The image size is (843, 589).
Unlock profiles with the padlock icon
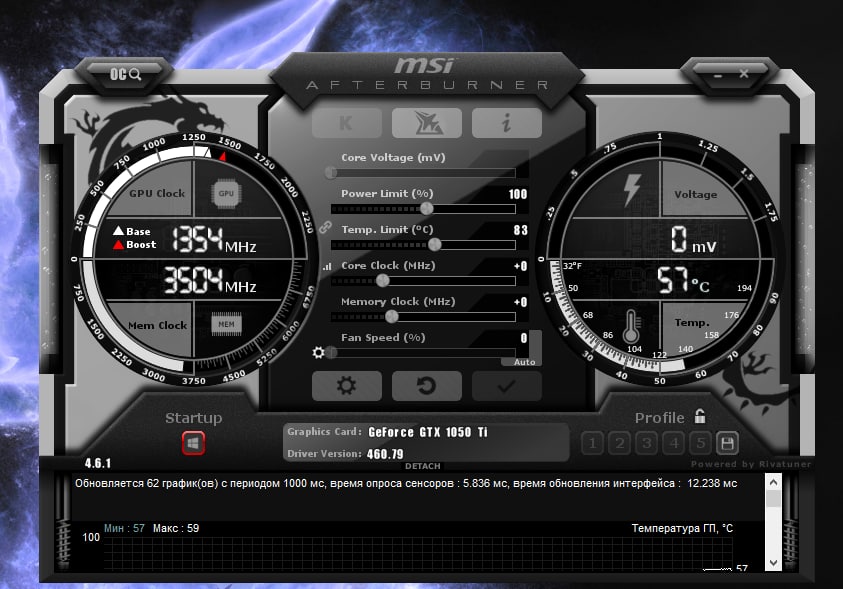(x=699, y=416)
